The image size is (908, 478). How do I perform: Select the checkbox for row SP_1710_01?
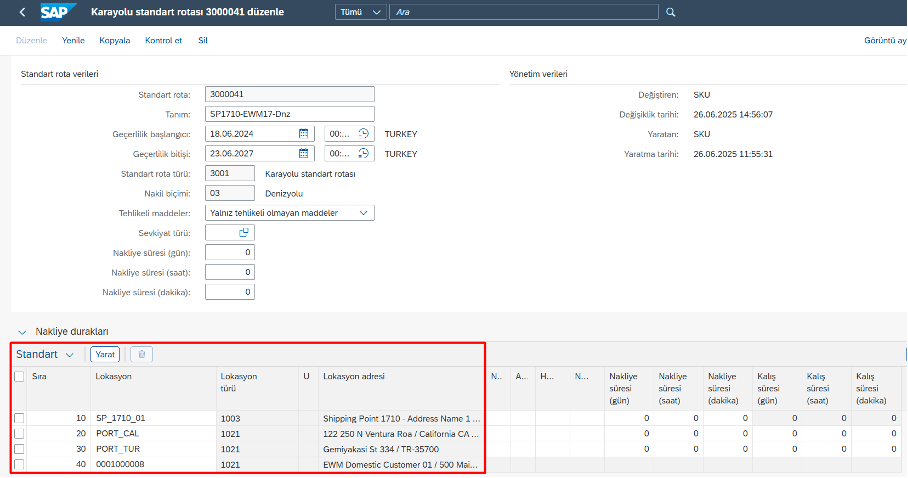[20, 418]
